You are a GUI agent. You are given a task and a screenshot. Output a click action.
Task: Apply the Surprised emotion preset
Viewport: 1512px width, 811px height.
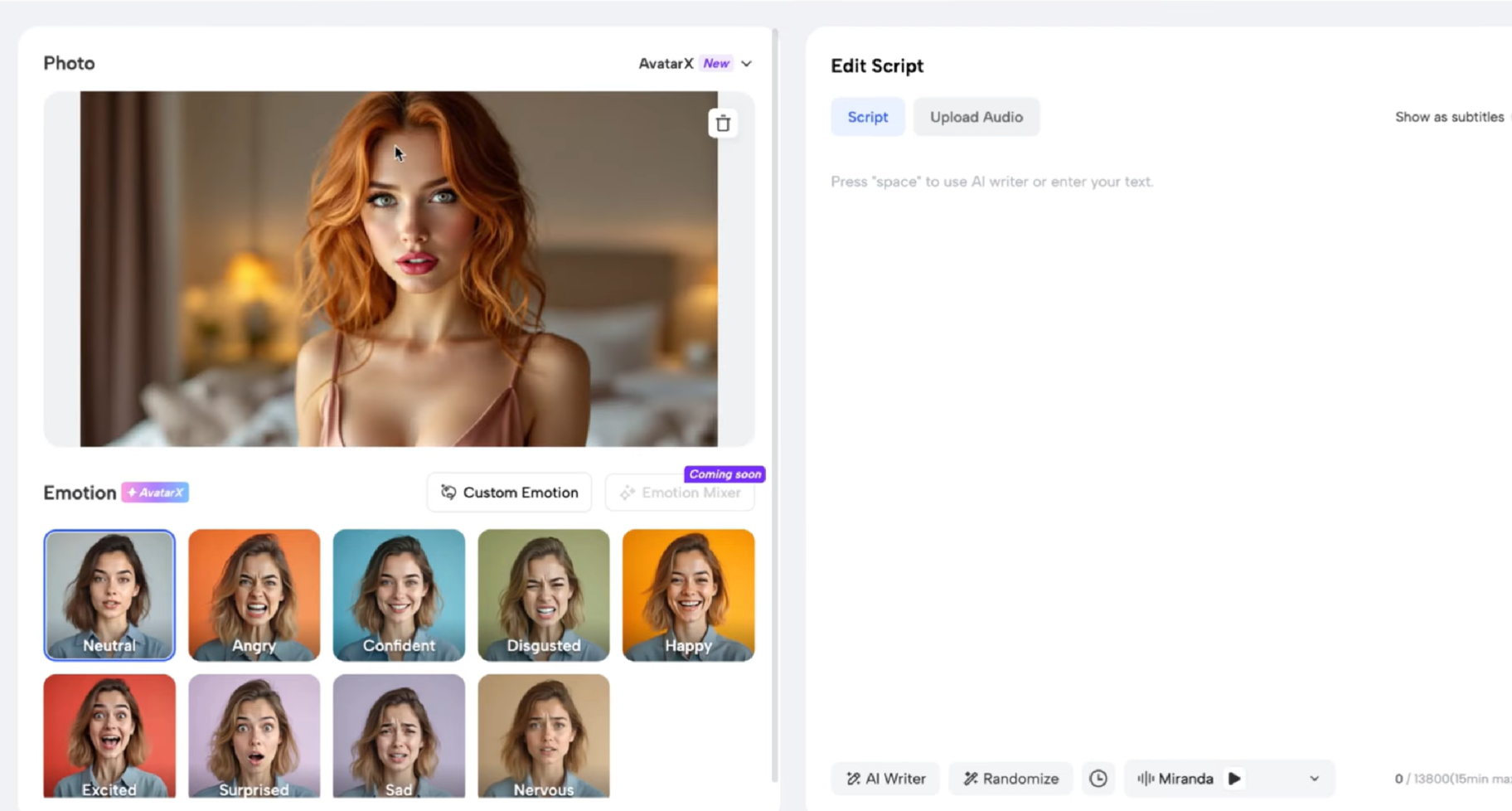click(x=254, y=736)
